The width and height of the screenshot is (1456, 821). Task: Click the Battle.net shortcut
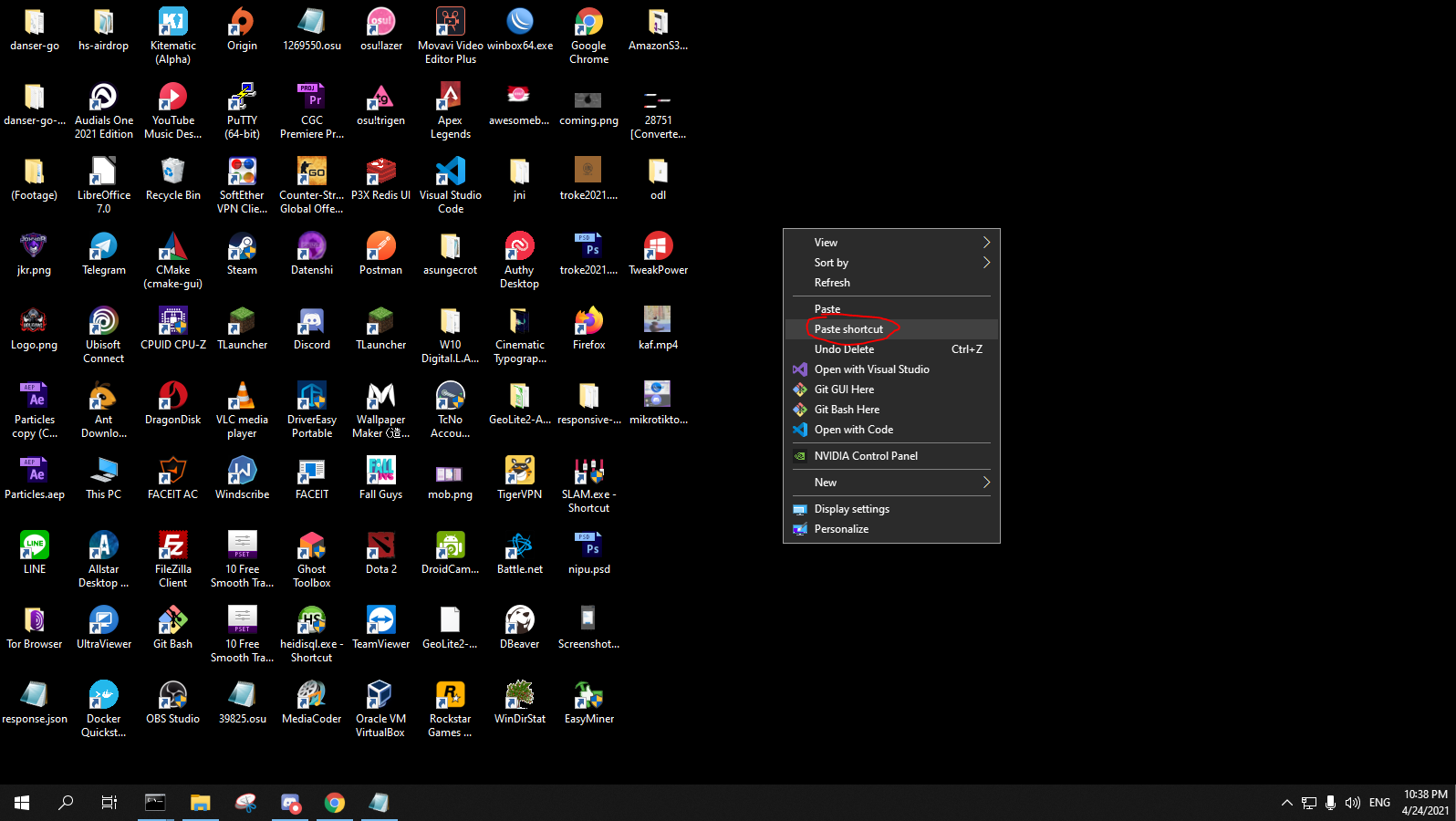[519, 553]
